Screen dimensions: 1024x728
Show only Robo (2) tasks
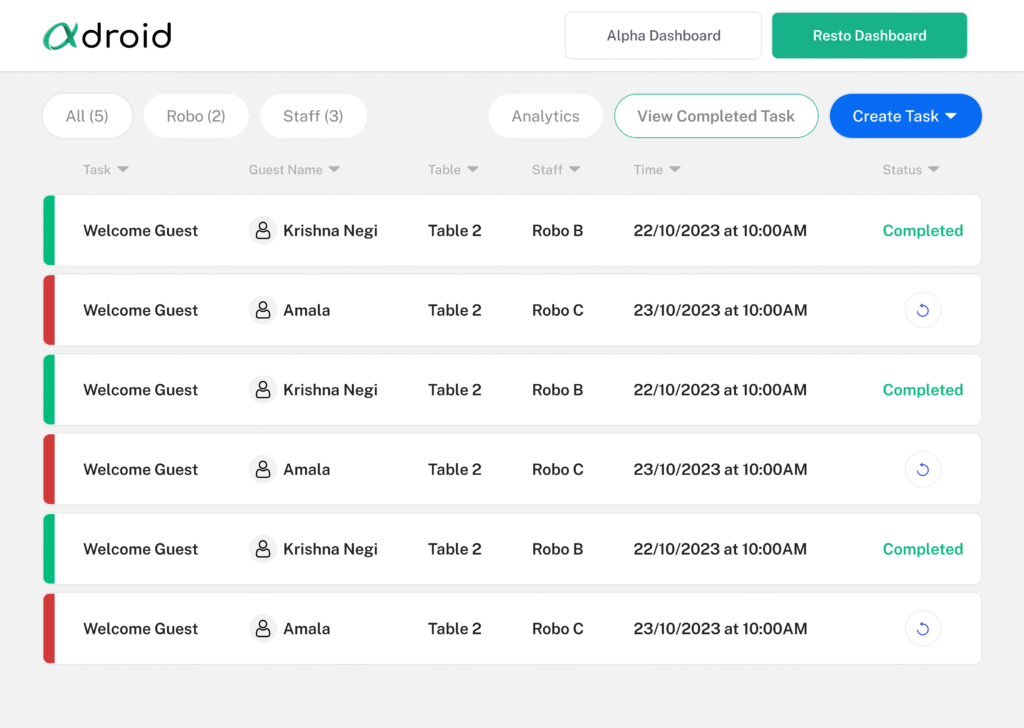pos(195,116)
